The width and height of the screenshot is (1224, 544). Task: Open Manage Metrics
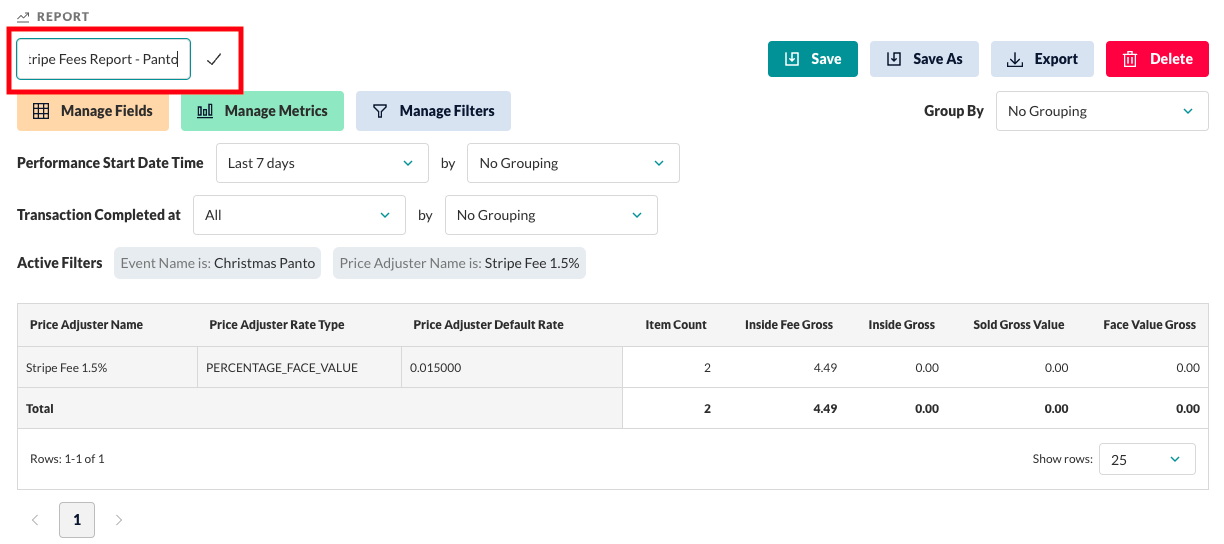[x=262, y=111]
